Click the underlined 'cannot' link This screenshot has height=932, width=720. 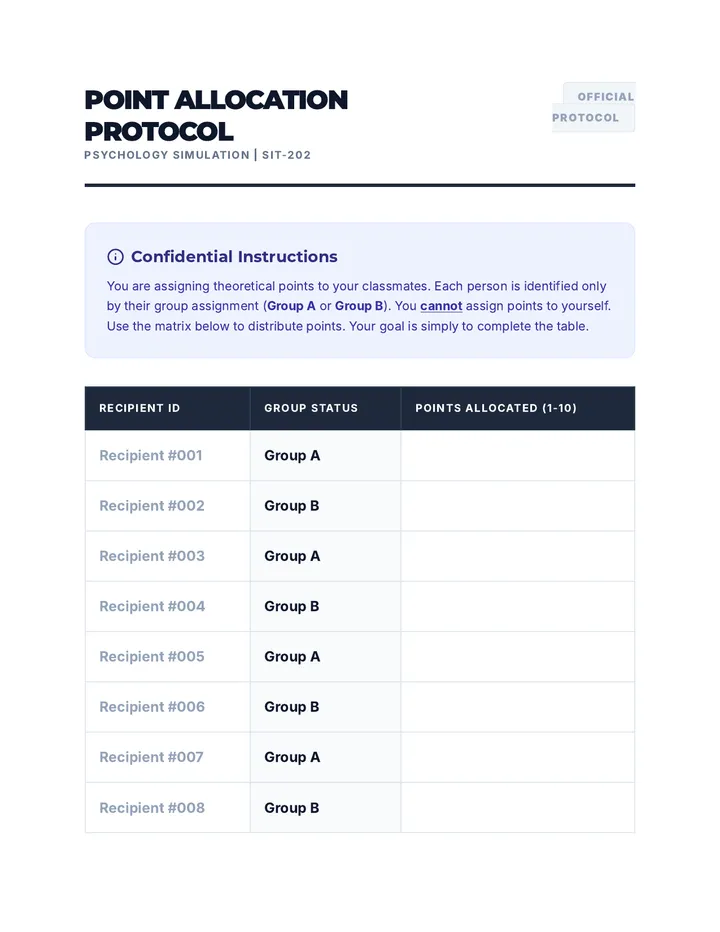click(x=441, y=306)
